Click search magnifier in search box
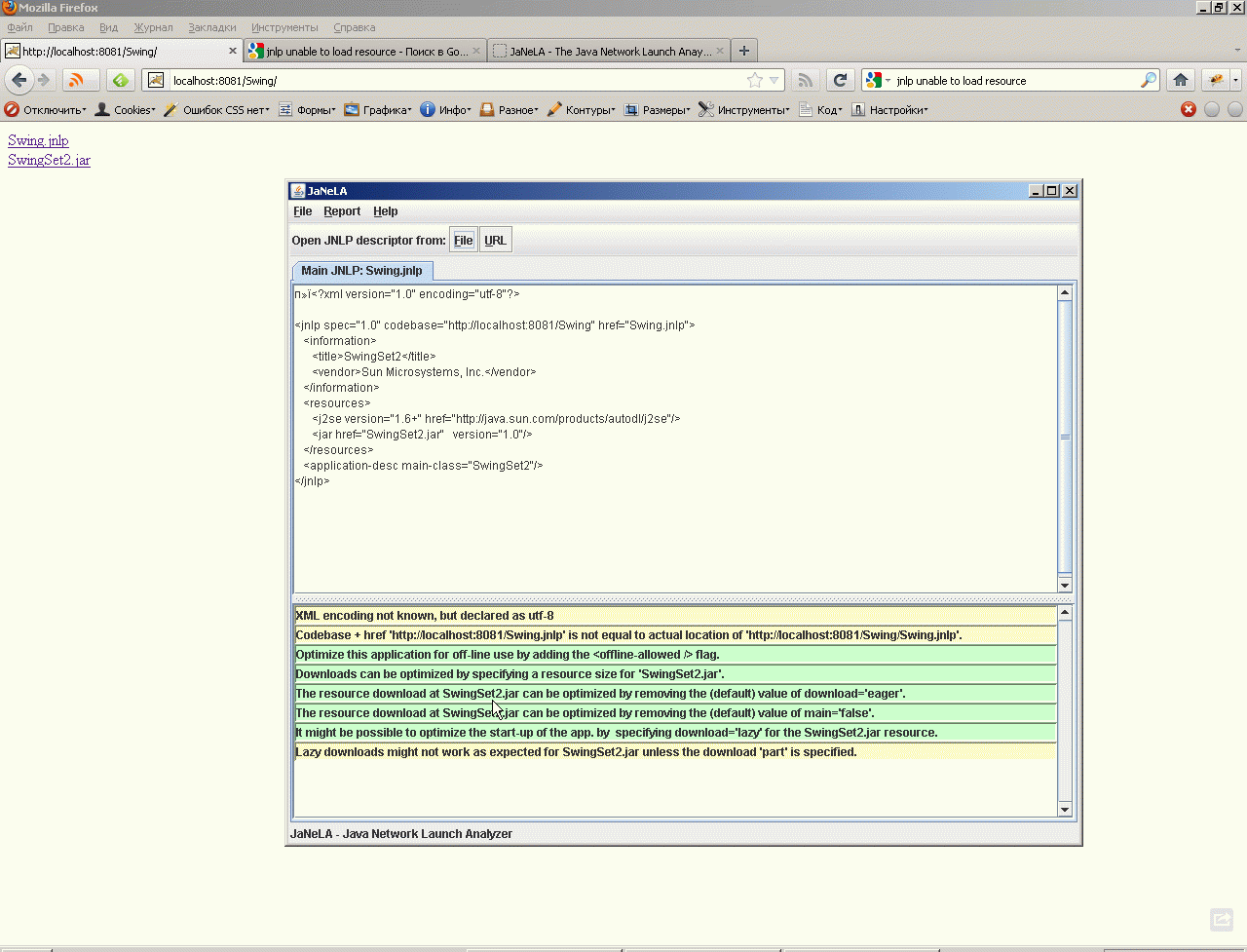 tap(1149, 81)
